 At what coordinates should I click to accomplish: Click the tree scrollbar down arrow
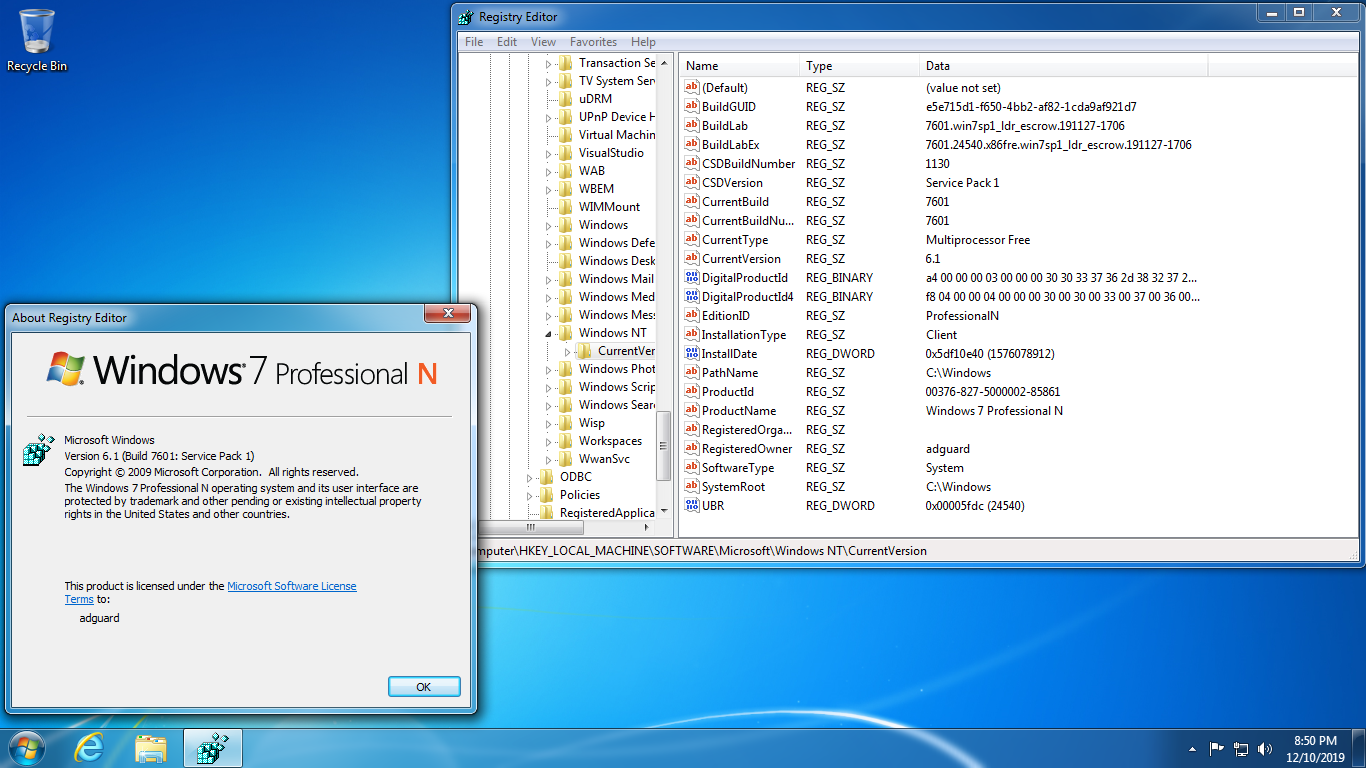664,512
